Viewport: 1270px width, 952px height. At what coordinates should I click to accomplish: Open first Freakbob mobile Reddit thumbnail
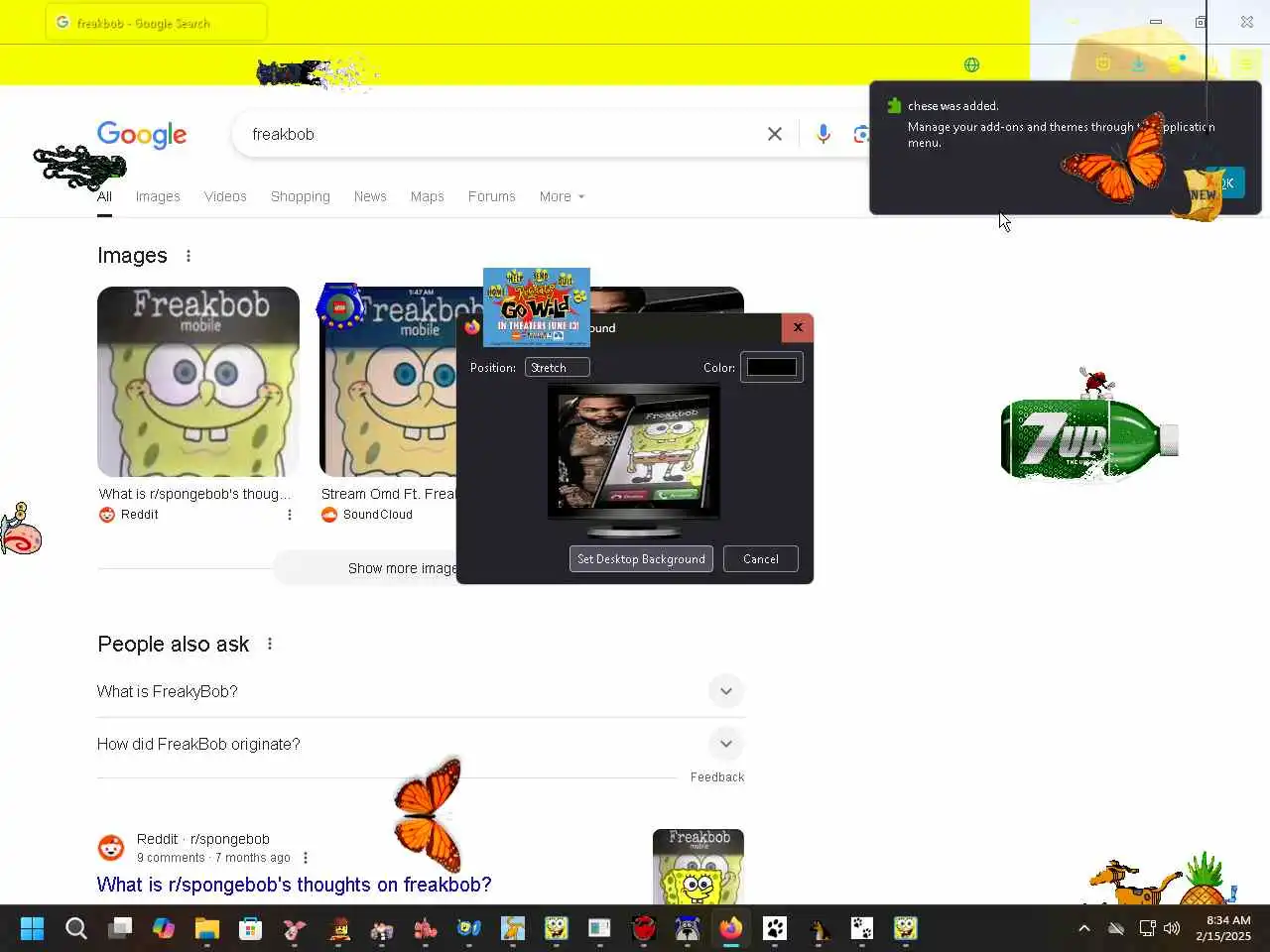(x=198, y=382)
